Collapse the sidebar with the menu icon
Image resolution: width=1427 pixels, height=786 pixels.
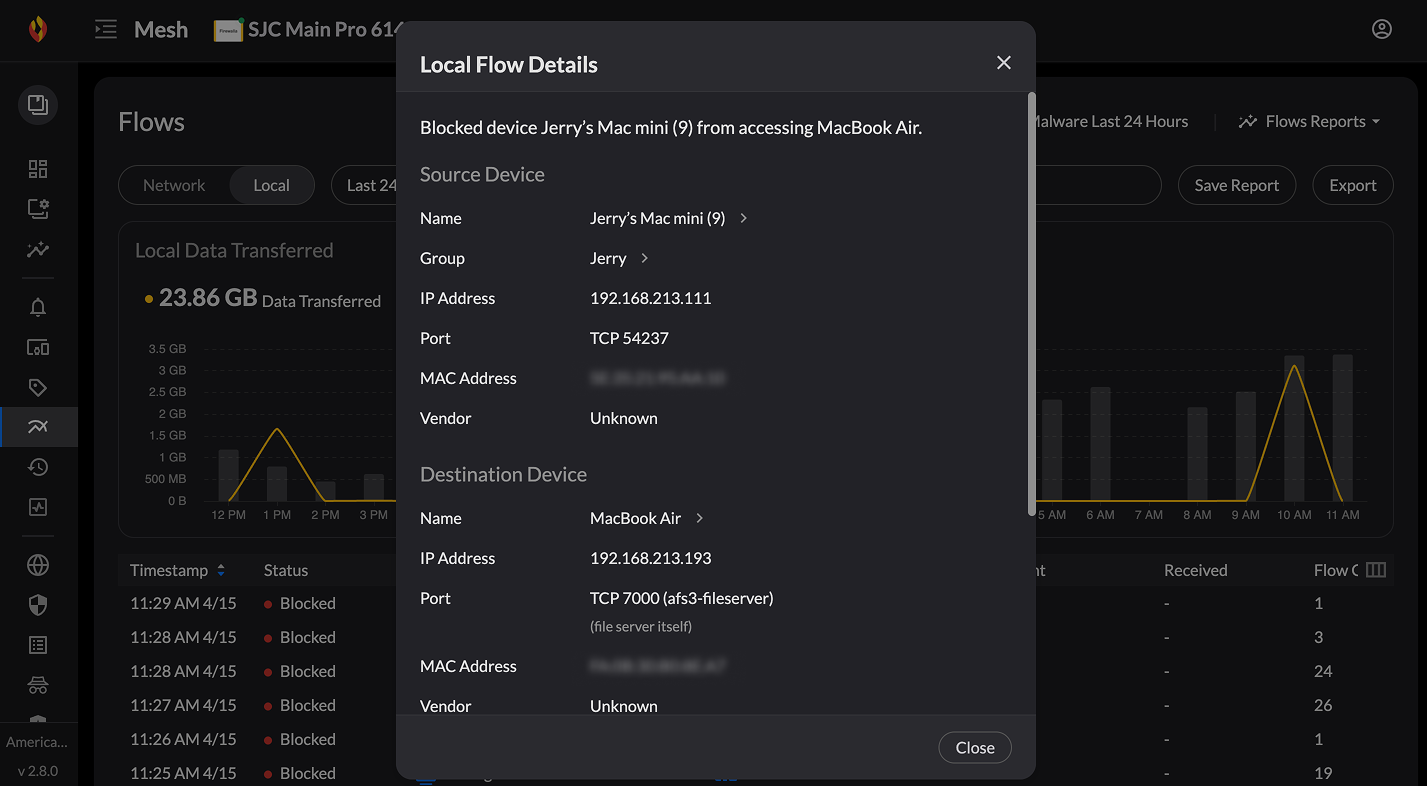pos(106,30)
